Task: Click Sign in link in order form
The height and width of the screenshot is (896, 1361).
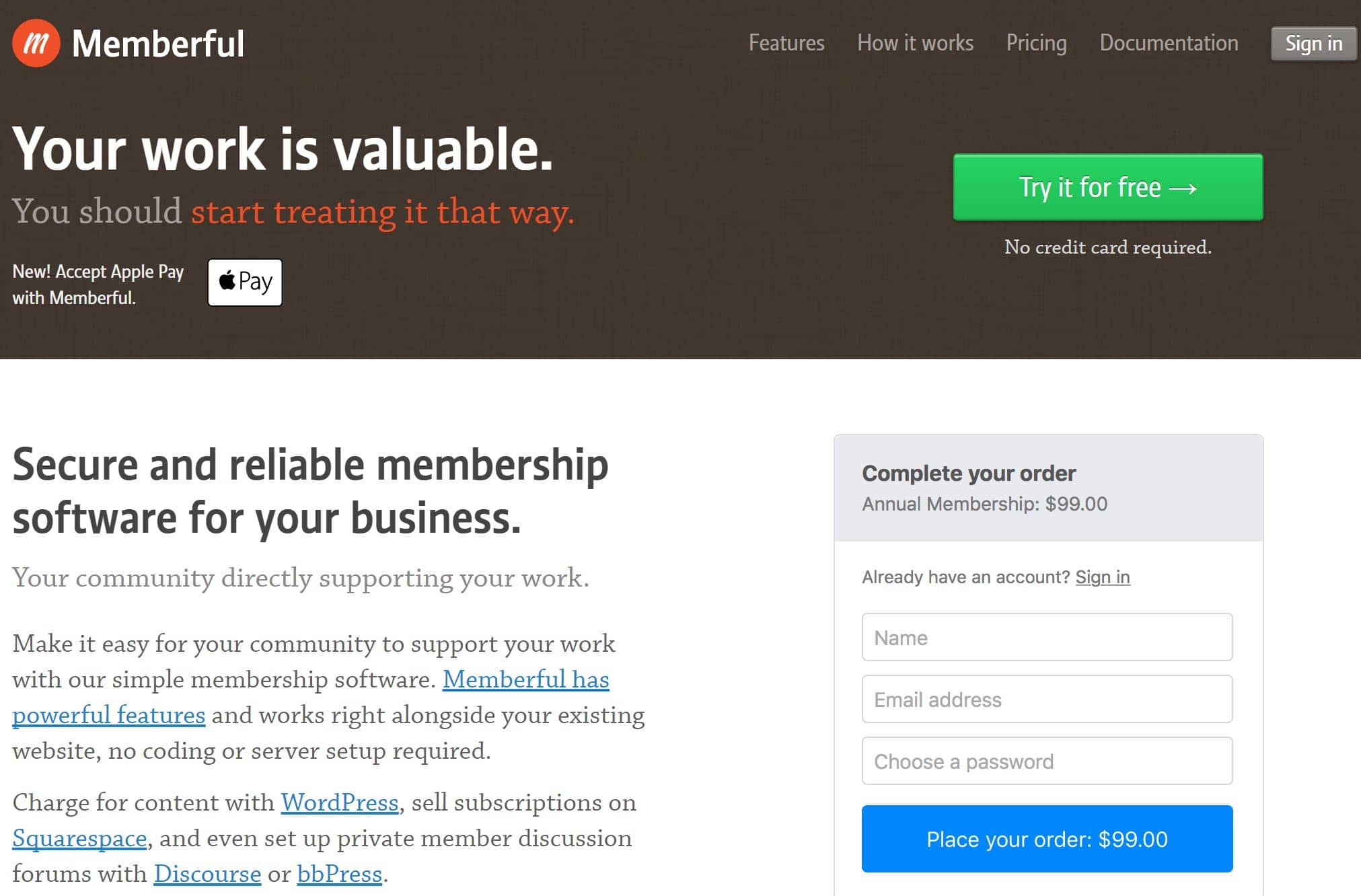Action: coord(1103,577)
